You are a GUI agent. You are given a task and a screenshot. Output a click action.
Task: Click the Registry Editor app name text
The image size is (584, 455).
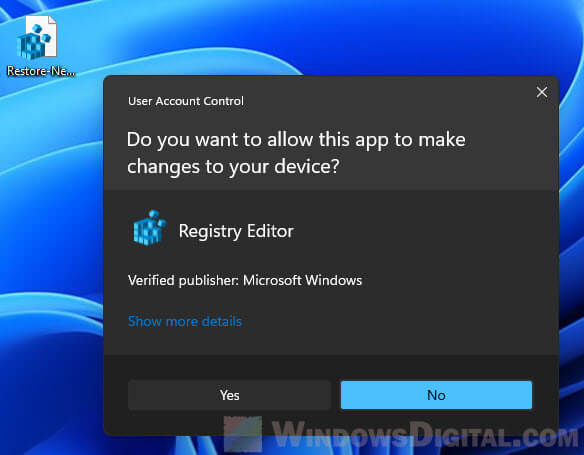[236, 231]
